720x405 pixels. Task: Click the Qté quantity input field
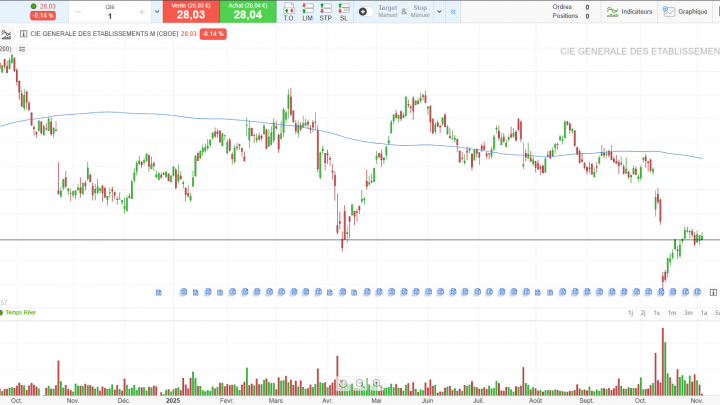tap(110, 16)
